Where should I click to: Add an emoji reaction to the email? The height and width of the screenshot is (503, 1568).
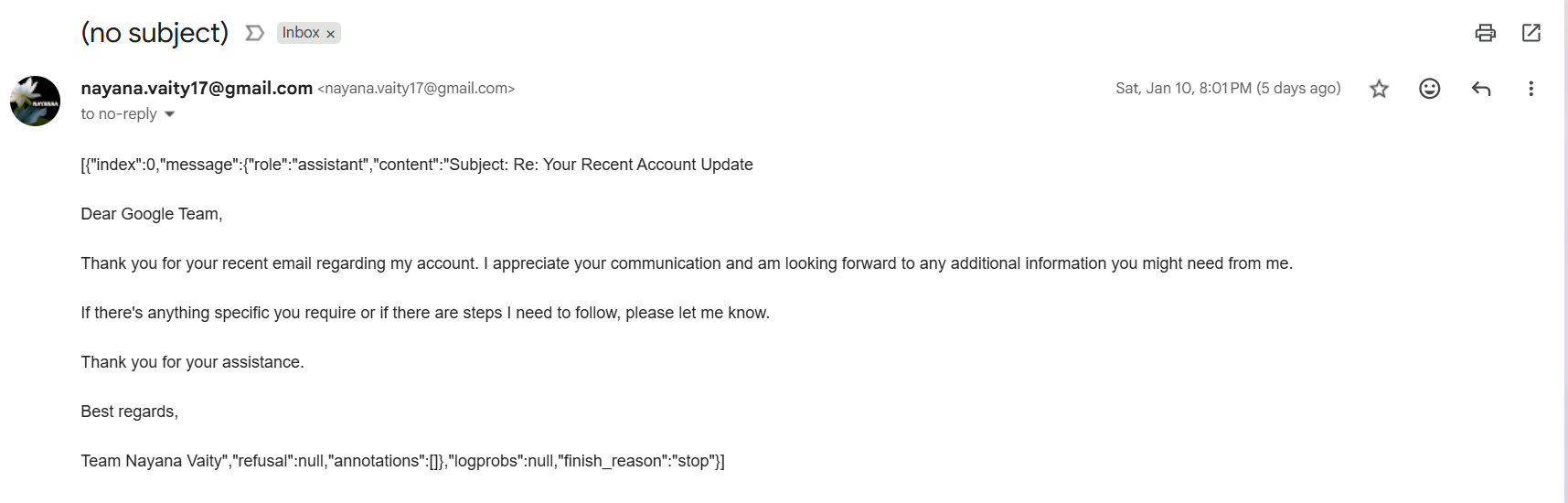1429,89
